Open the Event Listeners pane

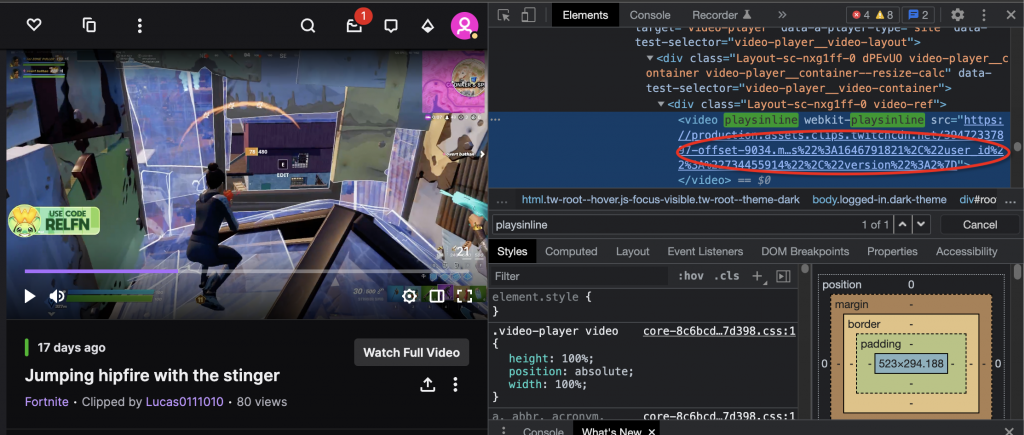705,251
